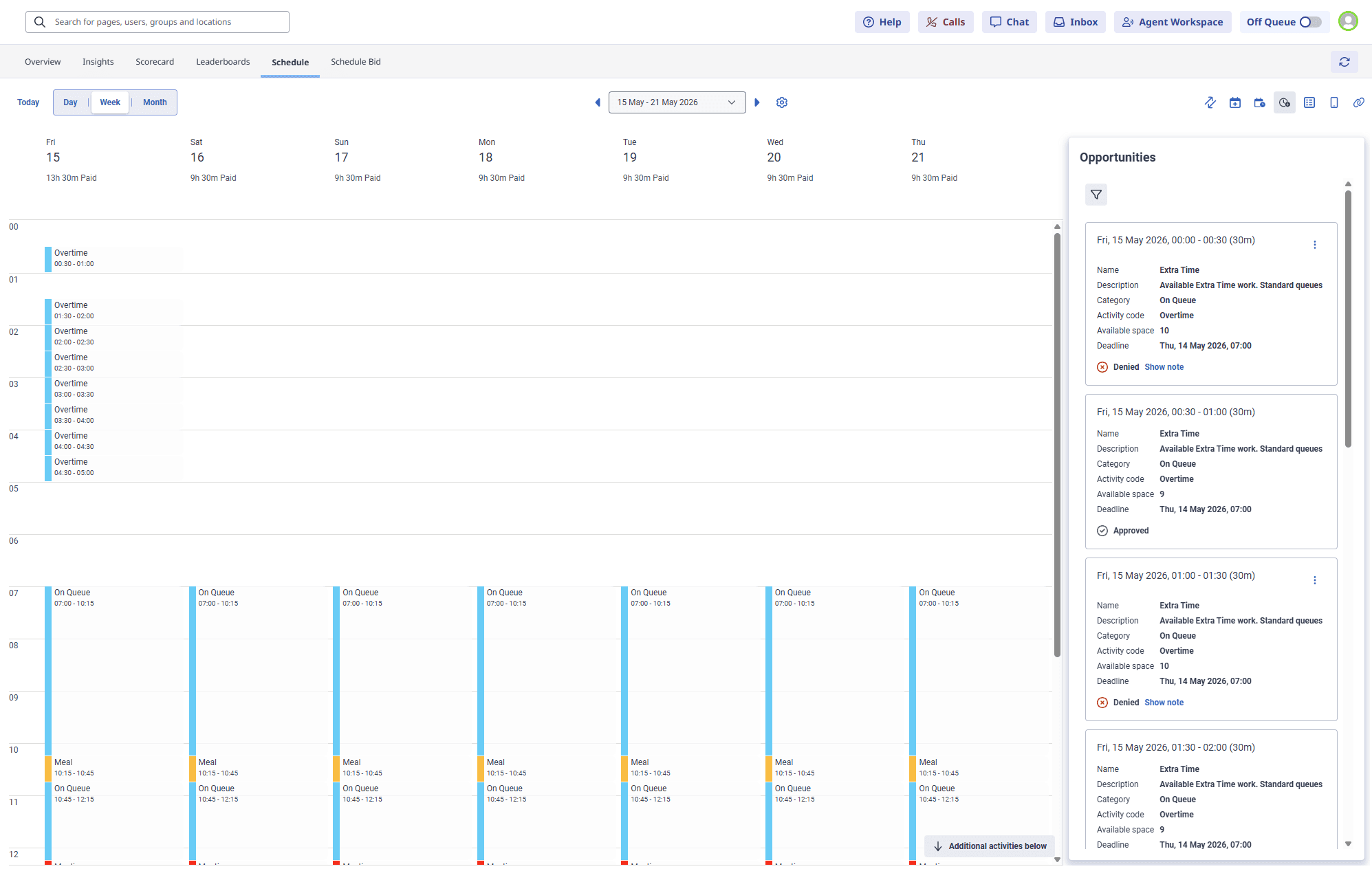1372x871 pixels.
Task: Switch to Day view
Action: pos(70,102)
